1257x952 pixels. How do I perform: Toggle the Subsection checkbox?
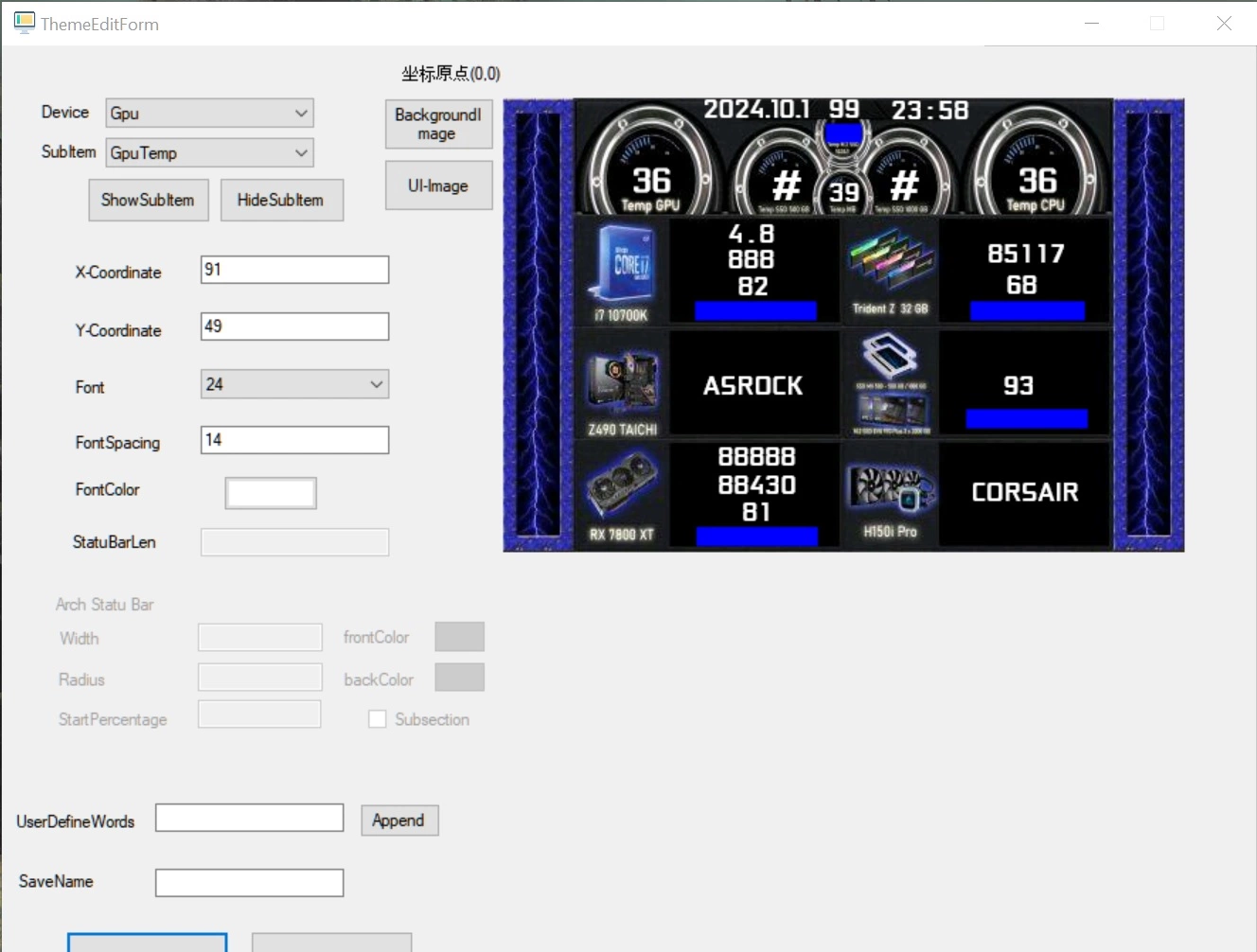click(377, 719)
